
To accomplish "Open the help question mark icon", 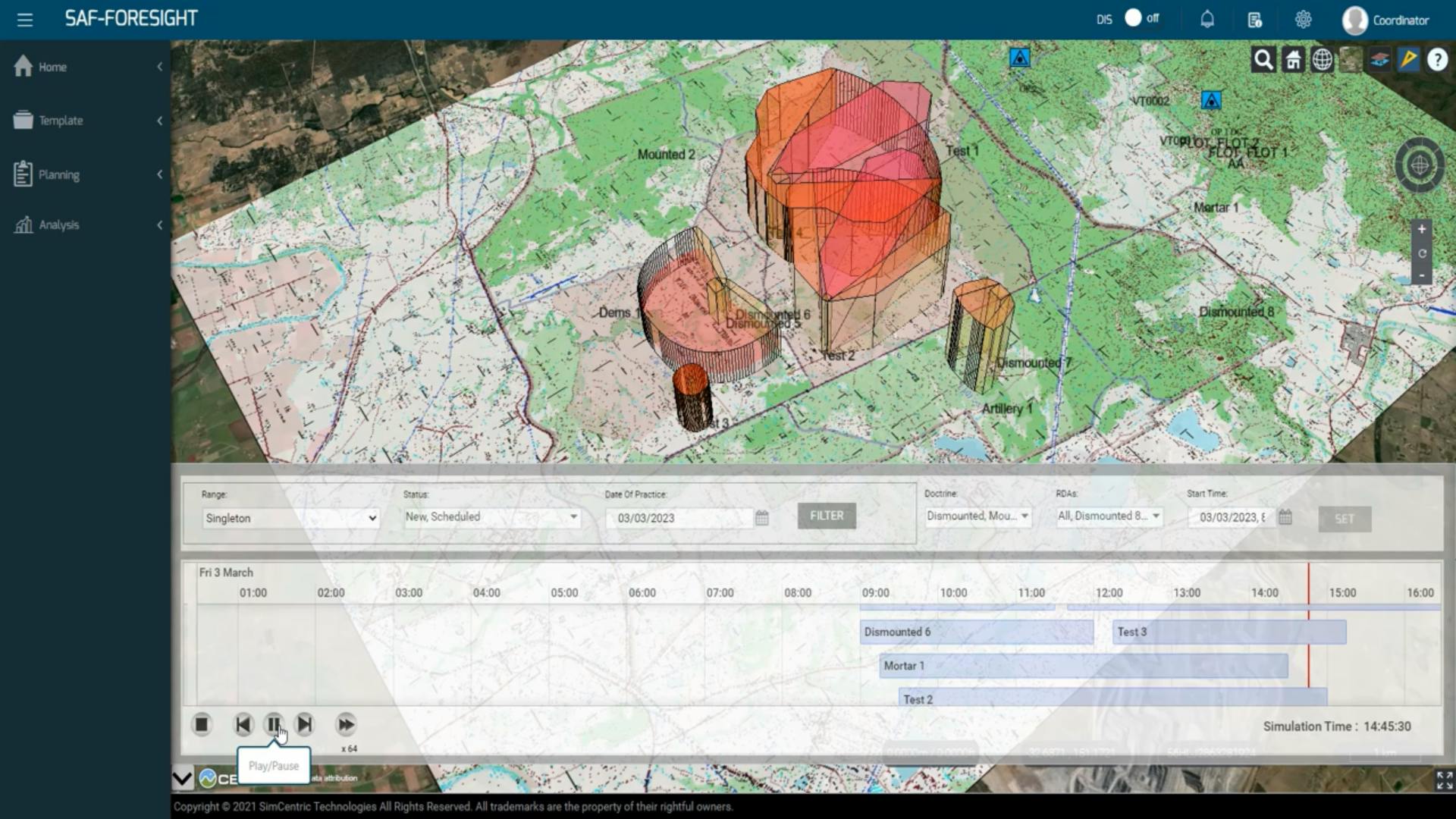I will point(1437,59).
